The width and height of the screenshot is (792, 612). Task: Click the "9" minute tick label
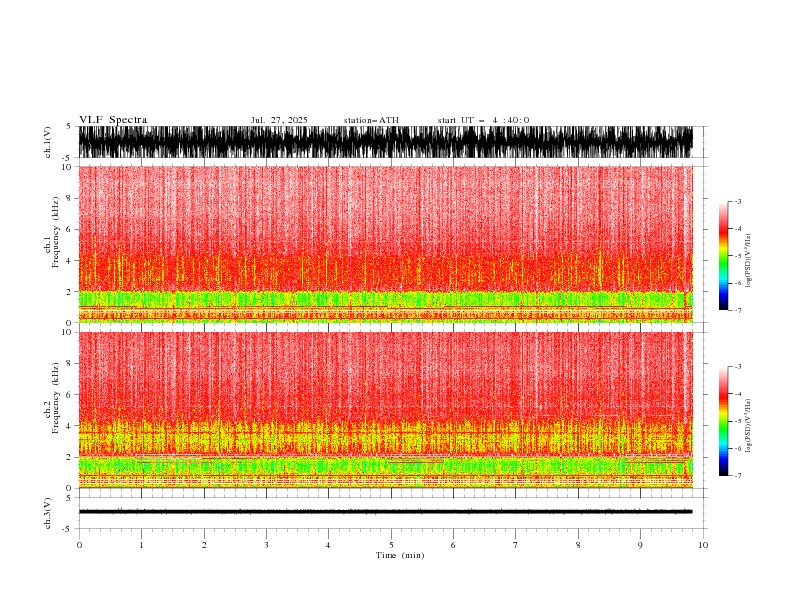tap(640, 545)
